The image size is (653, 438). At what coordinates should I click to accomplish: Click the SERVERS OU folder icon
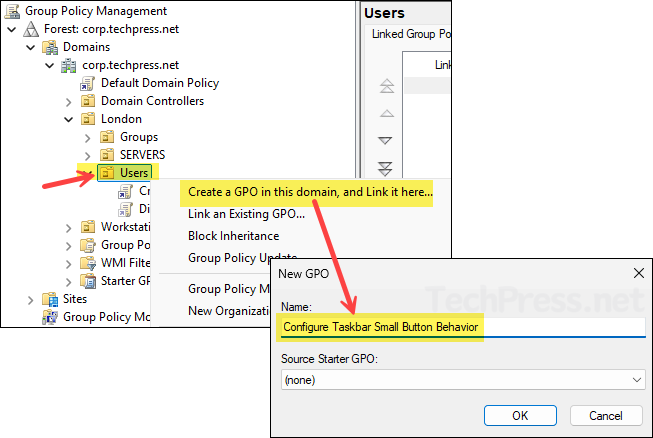[107, 155]
